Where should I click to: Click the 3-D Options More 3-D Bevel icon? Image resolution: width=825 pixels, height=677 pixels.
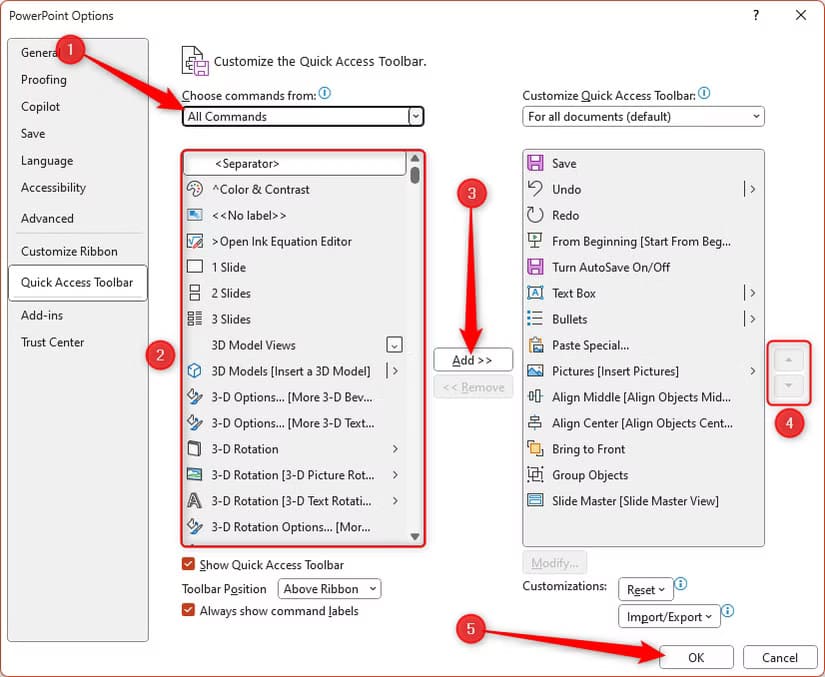pos(195,397)
